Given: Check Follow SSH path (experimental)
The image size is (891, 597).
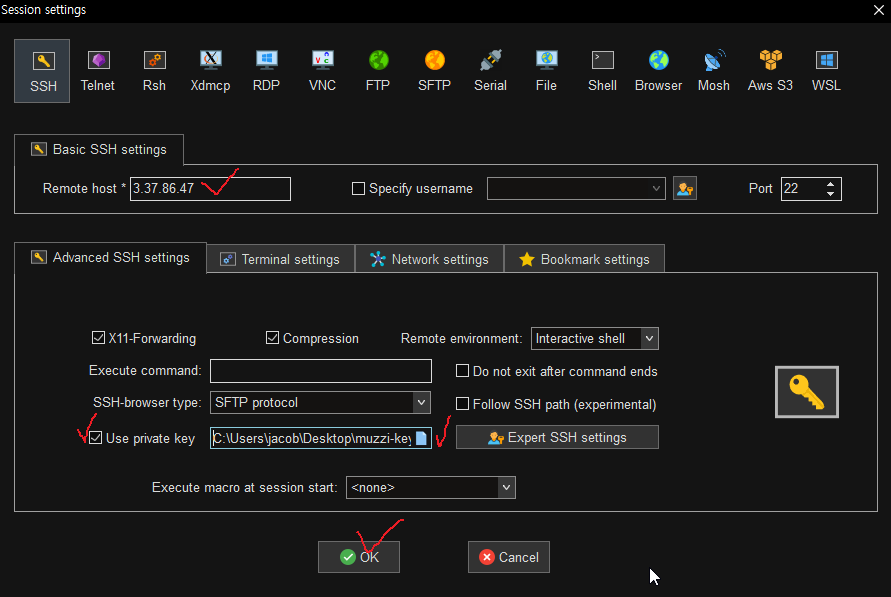Looking at the screenshot, I should point(463,404).
